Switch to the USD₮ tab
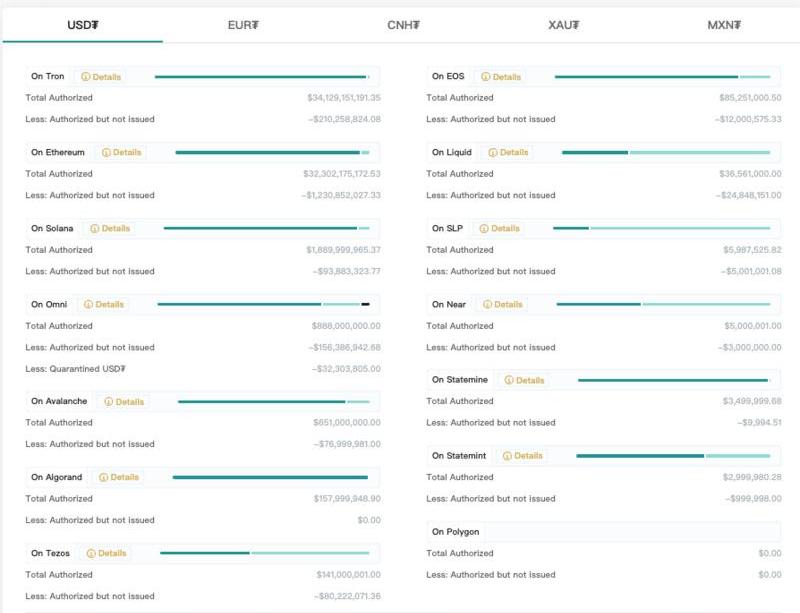Screen dimensions: 800x613 (x=82, y=25)
